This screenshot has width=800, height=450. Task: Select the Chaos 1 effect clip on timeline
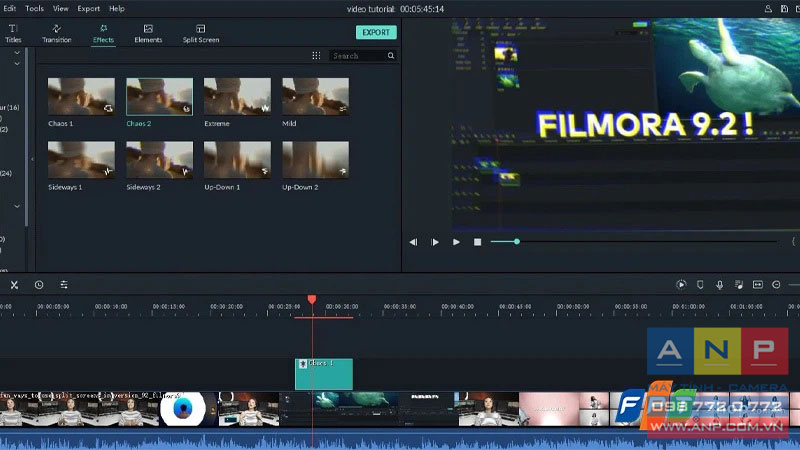coord(323,374)
